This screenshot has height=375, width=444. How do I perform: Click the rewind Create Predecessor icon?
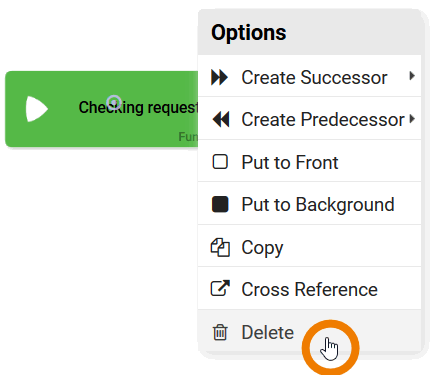221,119
